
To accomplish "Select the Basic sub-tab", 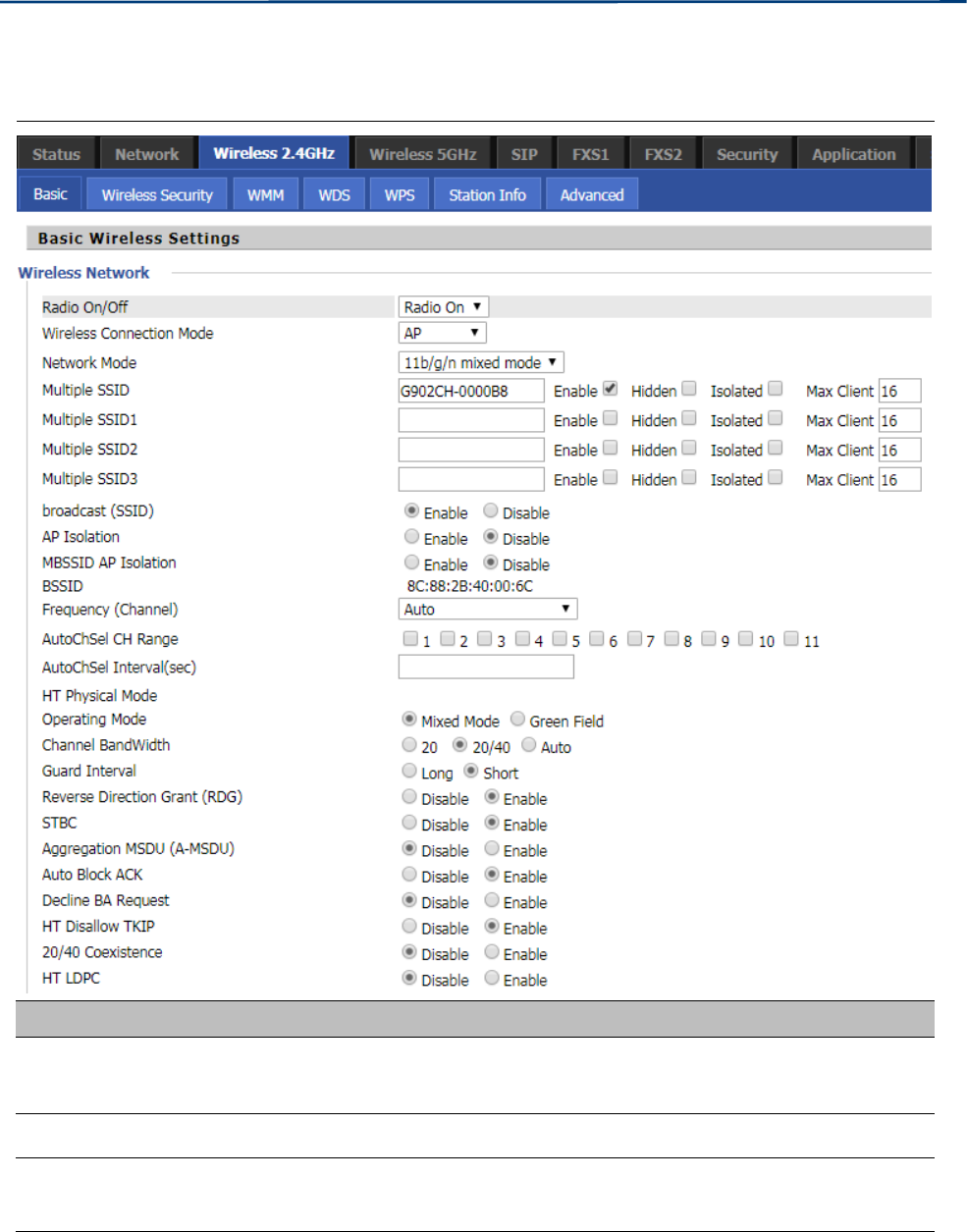I will click(50, 194).
